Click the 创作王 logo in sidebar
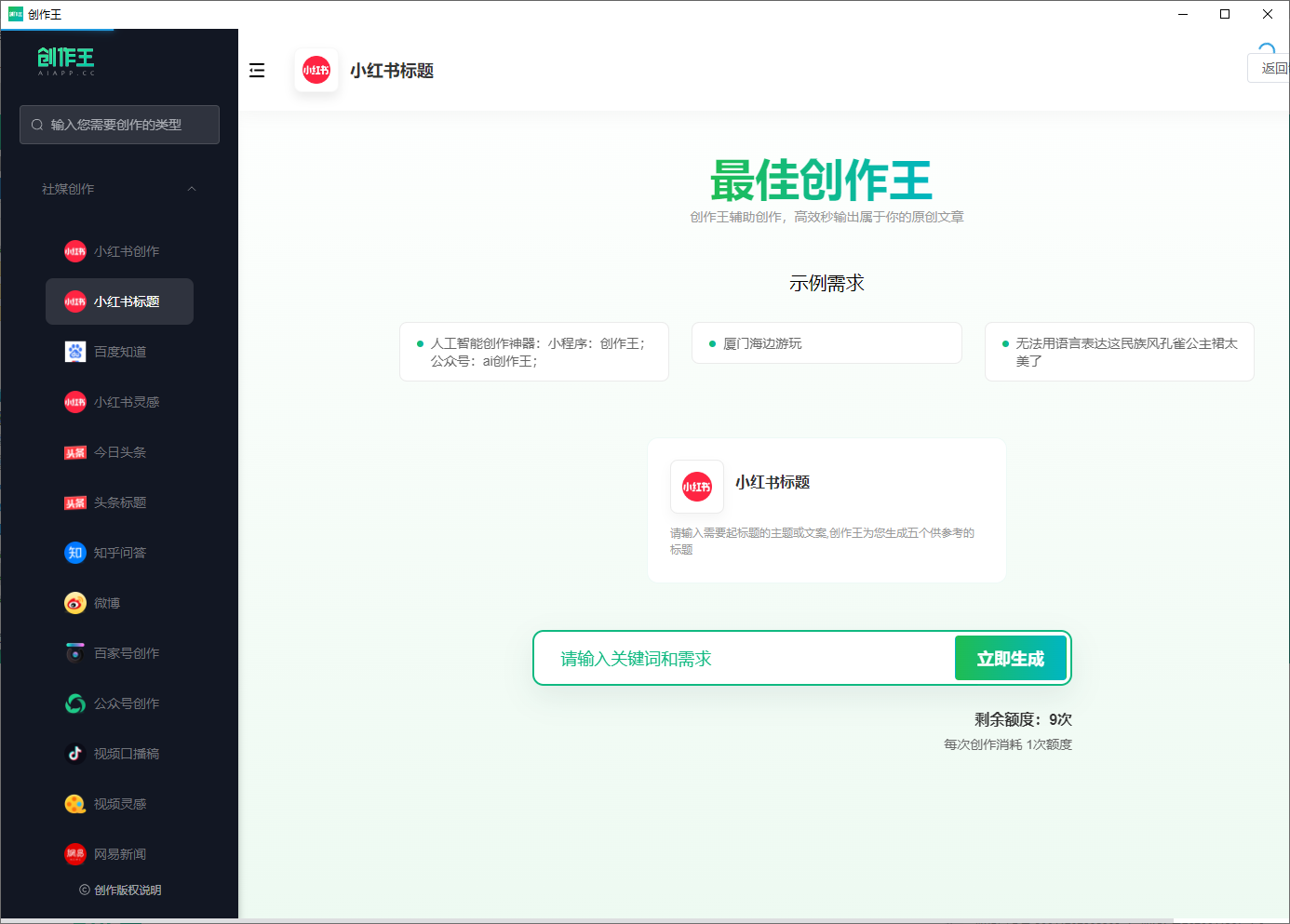This screenshot has width=1290, height=924. pos(66,61)
